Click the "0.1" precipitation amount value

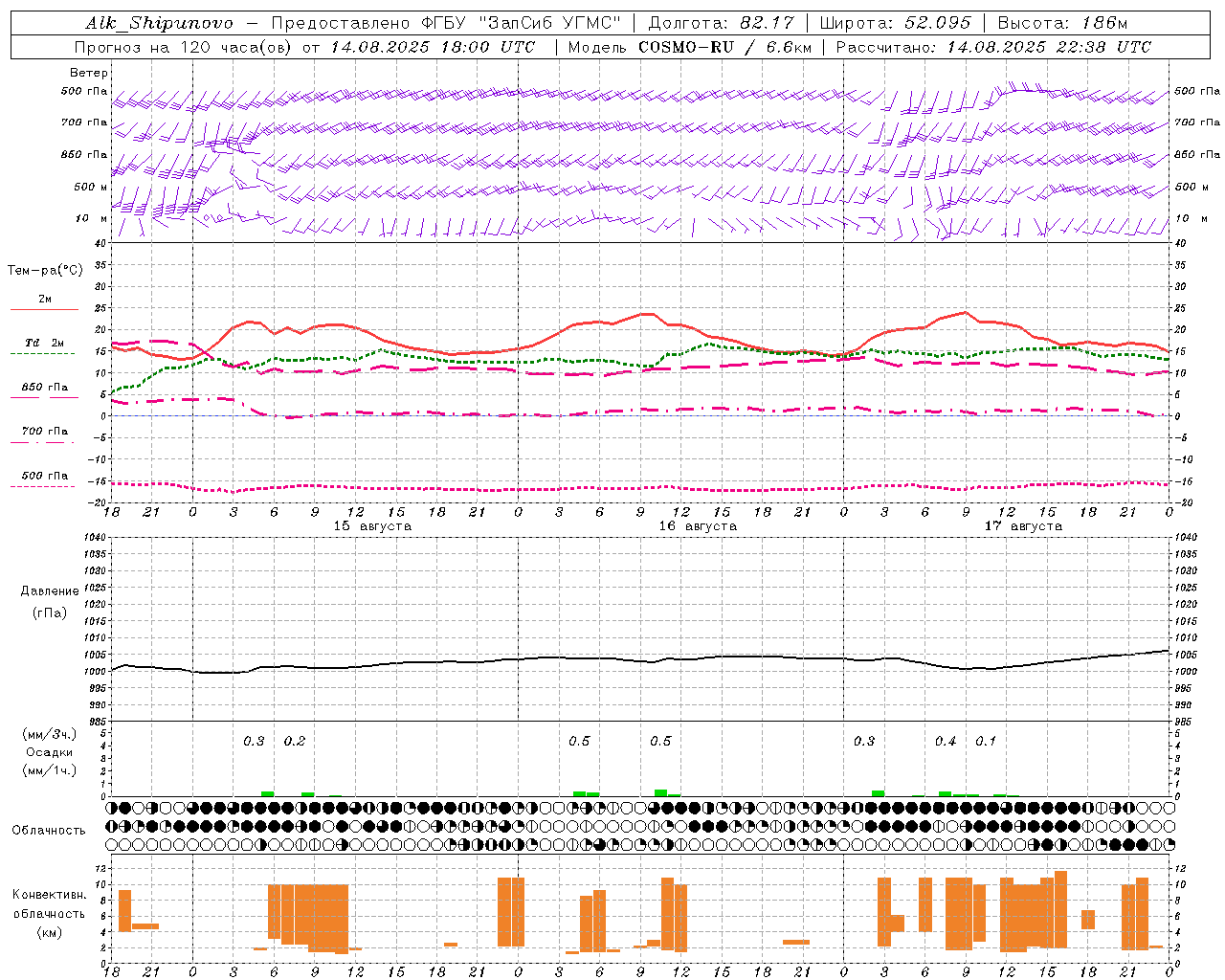986,742
